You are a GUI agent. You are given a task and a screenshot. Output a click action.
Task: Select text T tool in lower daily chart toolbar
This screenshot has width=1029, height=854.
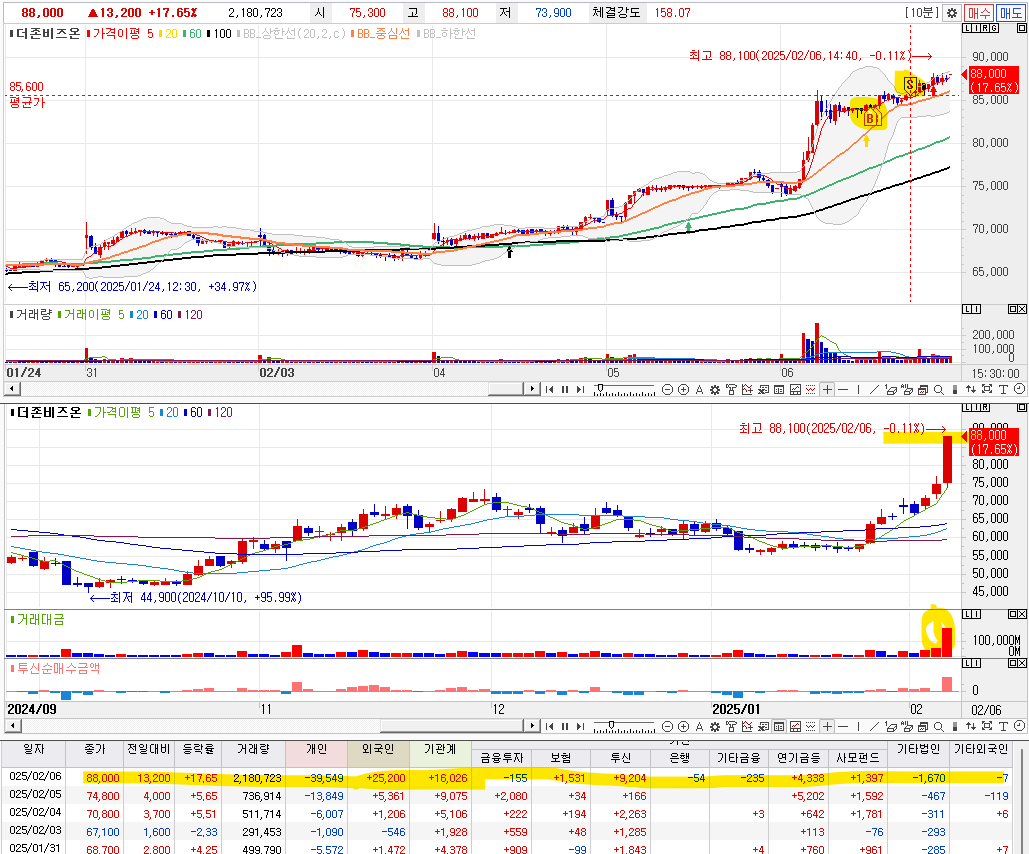[1003, 726]
